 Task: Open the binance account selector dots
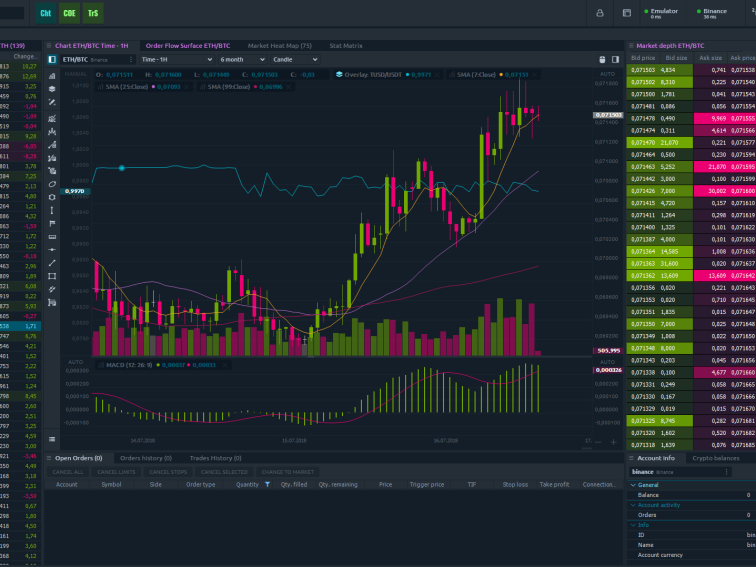coord(726,472)
